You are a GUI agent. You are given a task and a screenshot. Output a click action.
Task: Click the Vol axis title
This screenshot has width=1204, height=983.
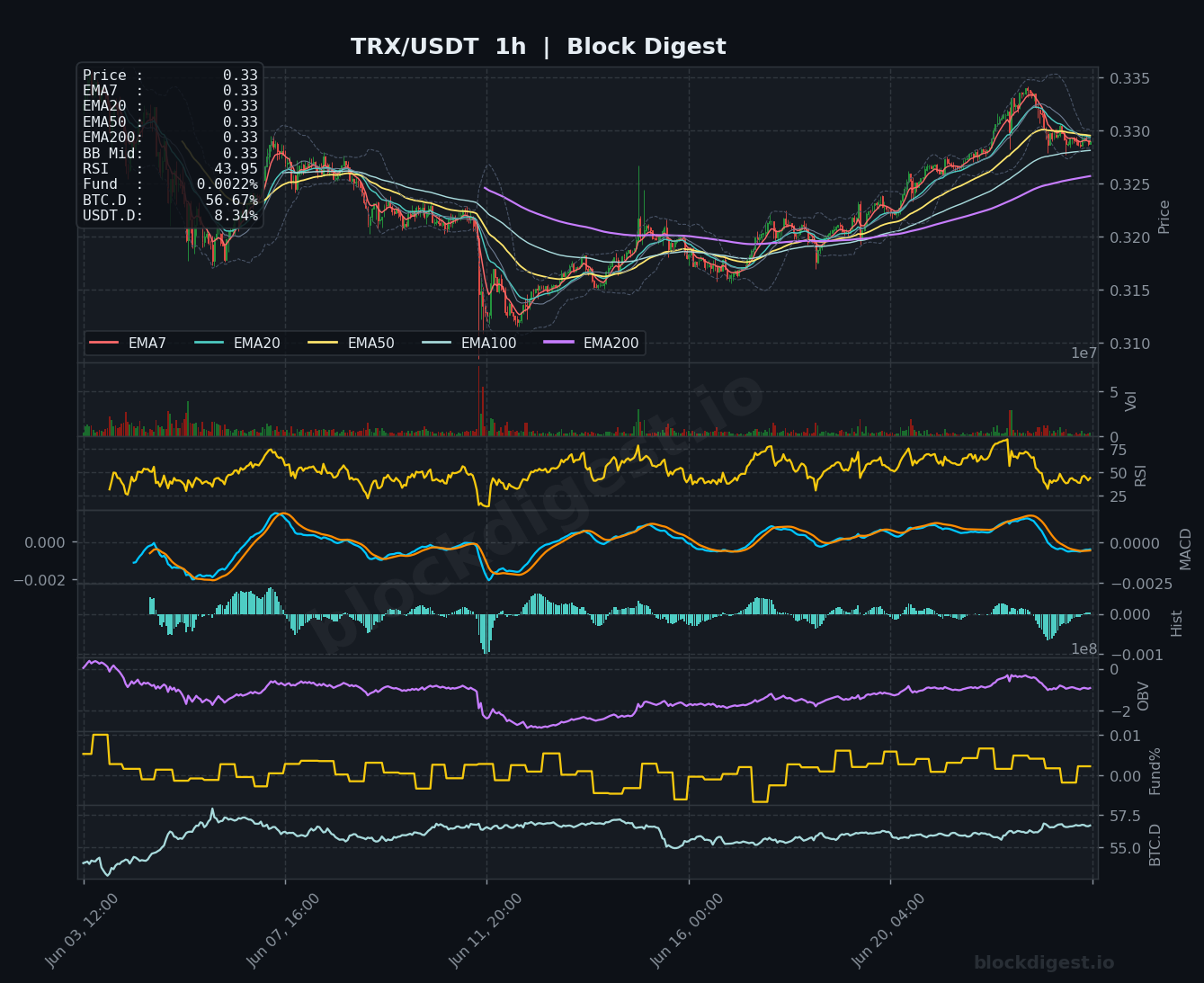click(x=1132, y=401)
